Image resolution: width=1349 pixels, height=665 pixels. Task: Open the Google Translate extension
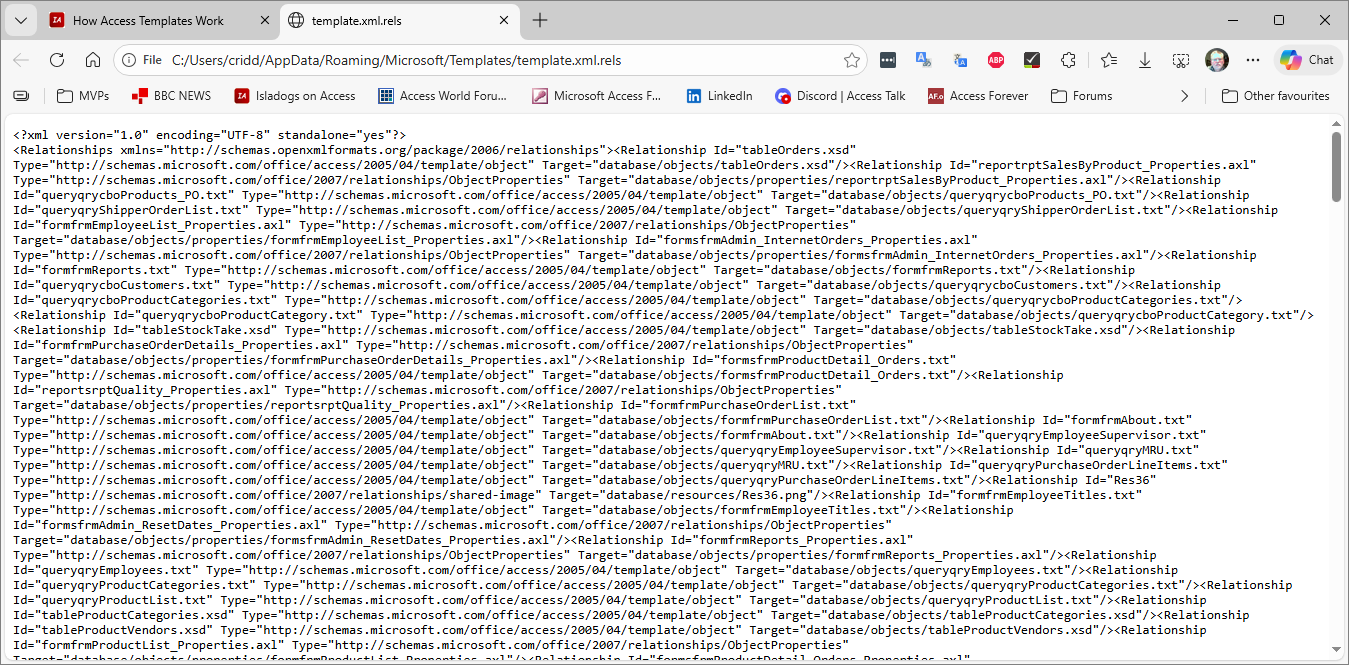tap(960, 60)
